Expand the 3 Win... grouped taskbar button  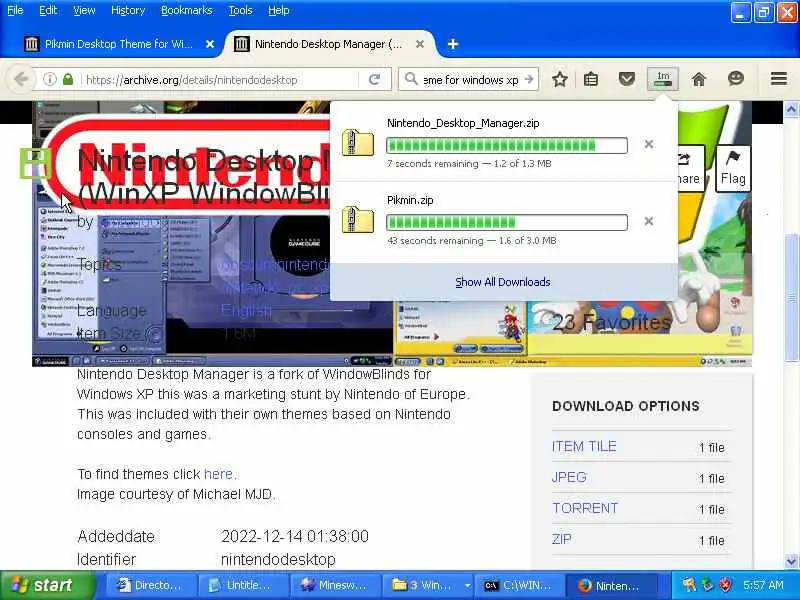coord(428,585)
